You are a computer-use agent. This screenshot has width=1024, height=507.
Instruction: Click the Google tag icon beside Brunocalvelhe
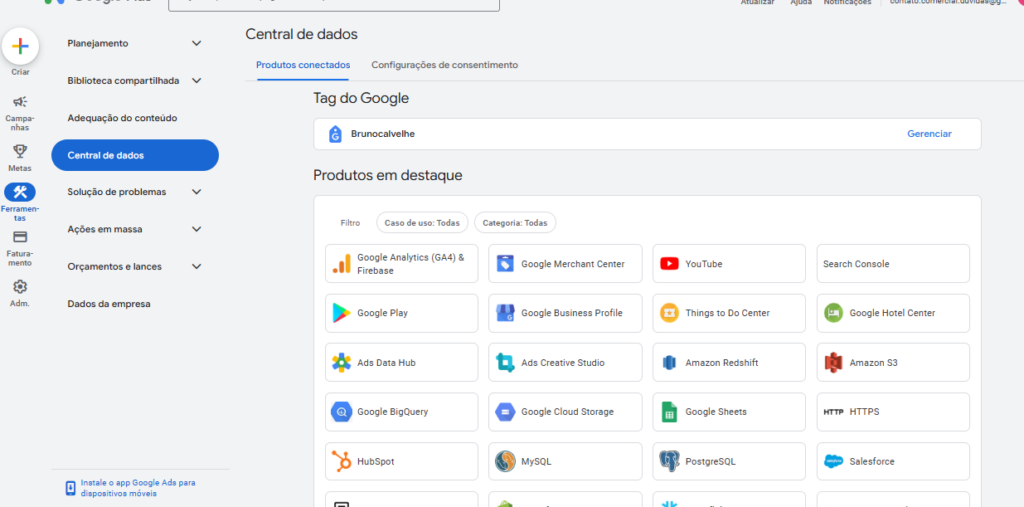pyautogui.click(x=336, y=134)
